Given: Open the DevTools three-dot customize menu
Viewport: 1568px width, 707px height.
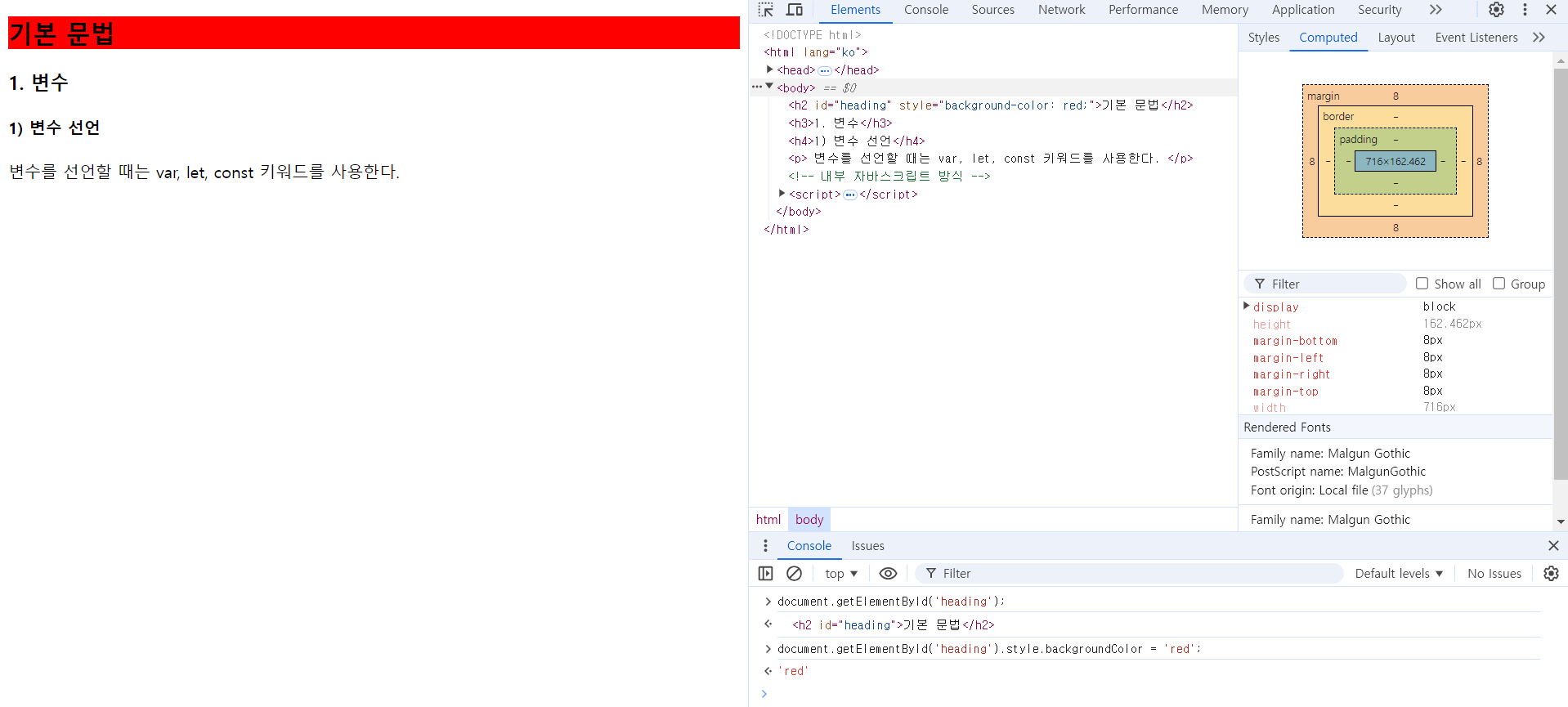Looking at the screenshot, I should [x=1525, y=10].
